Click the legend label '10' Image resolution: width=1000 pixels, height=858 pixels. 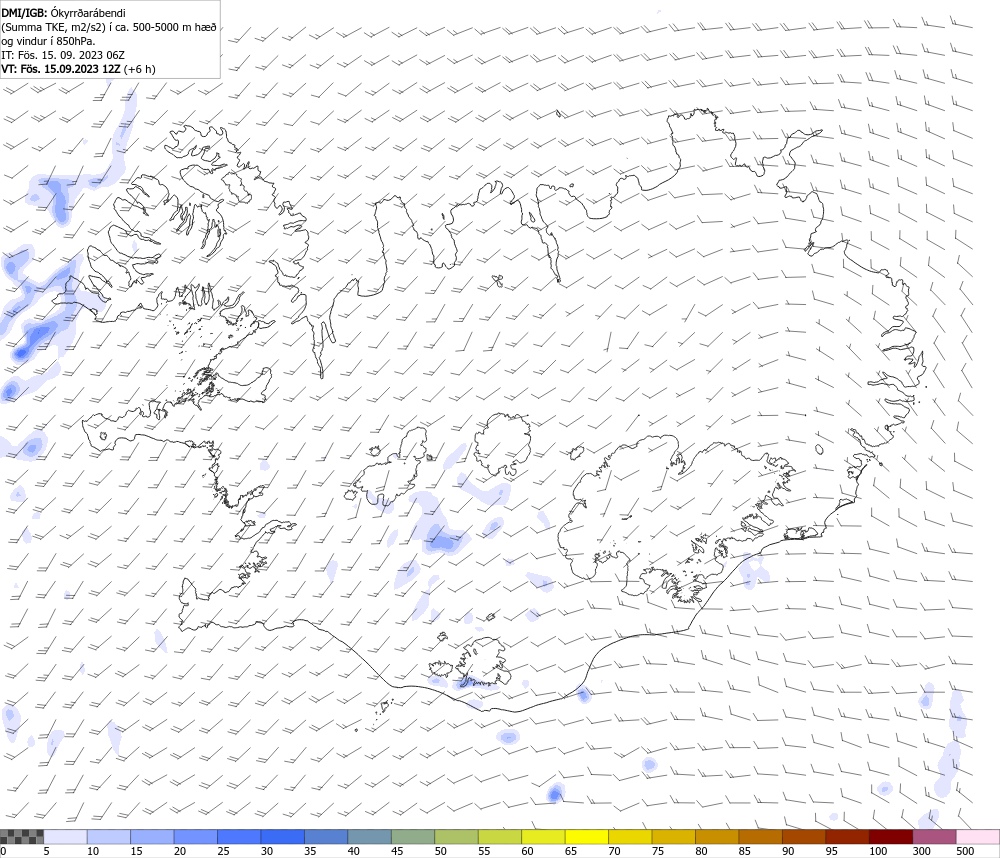93,851
